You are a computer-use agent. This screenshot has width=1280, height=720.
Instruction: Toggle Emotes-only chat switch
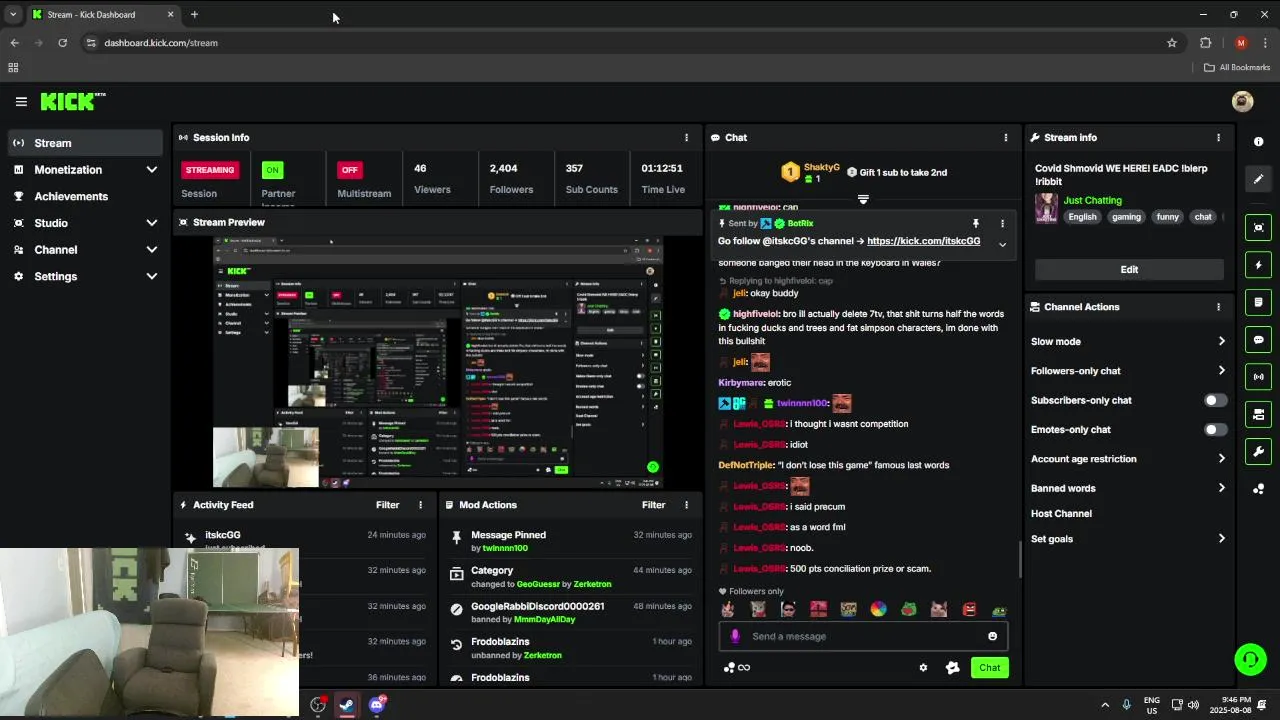1215,430
